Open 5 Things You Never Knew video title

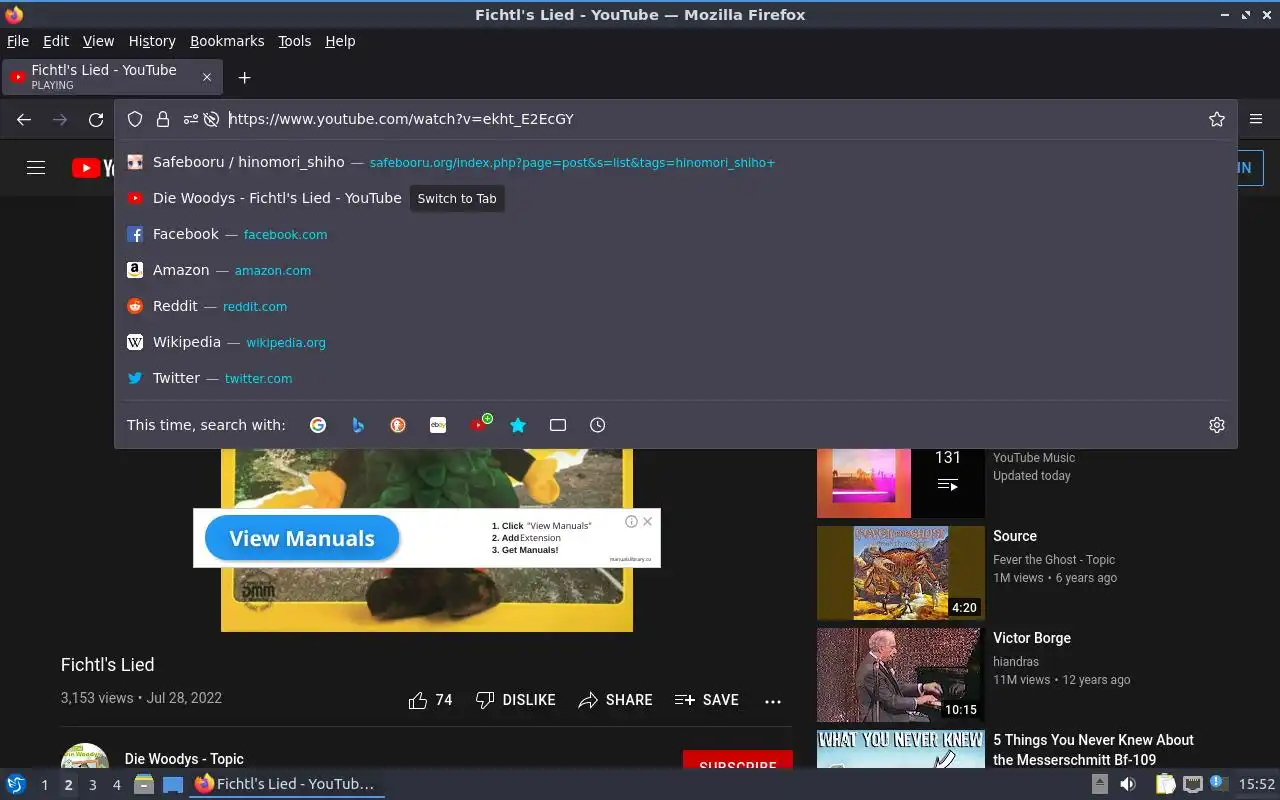pyautogui.click(x=1093, y=750)
